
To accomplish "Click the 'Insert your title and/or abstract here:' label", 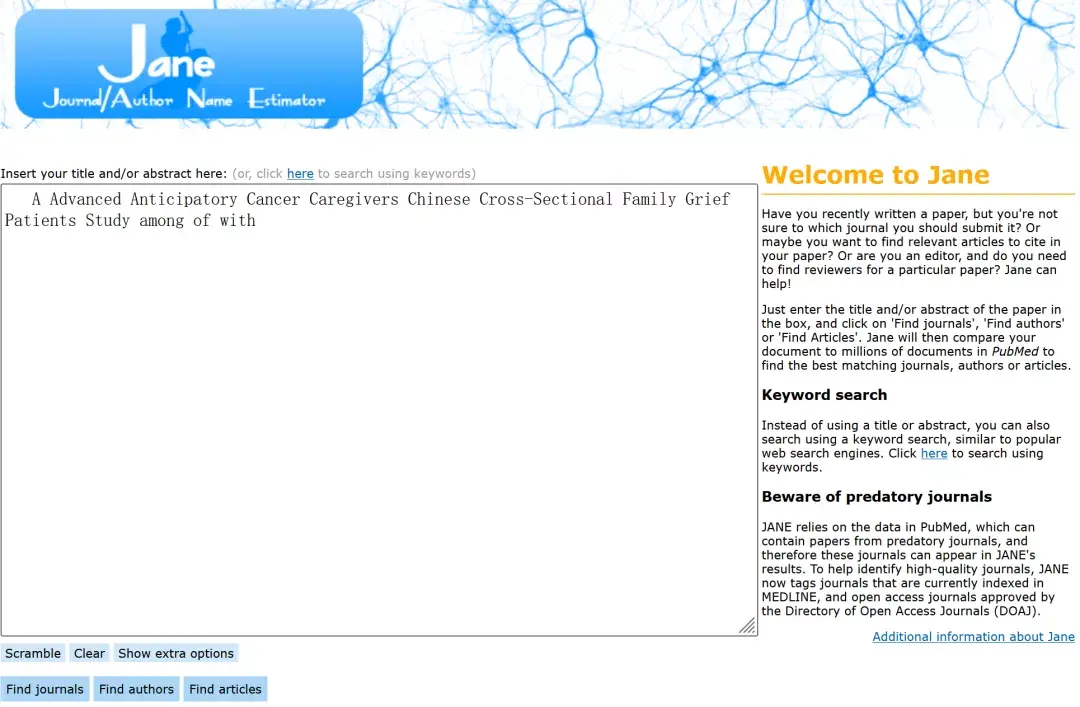I will (x=114, y=174).
